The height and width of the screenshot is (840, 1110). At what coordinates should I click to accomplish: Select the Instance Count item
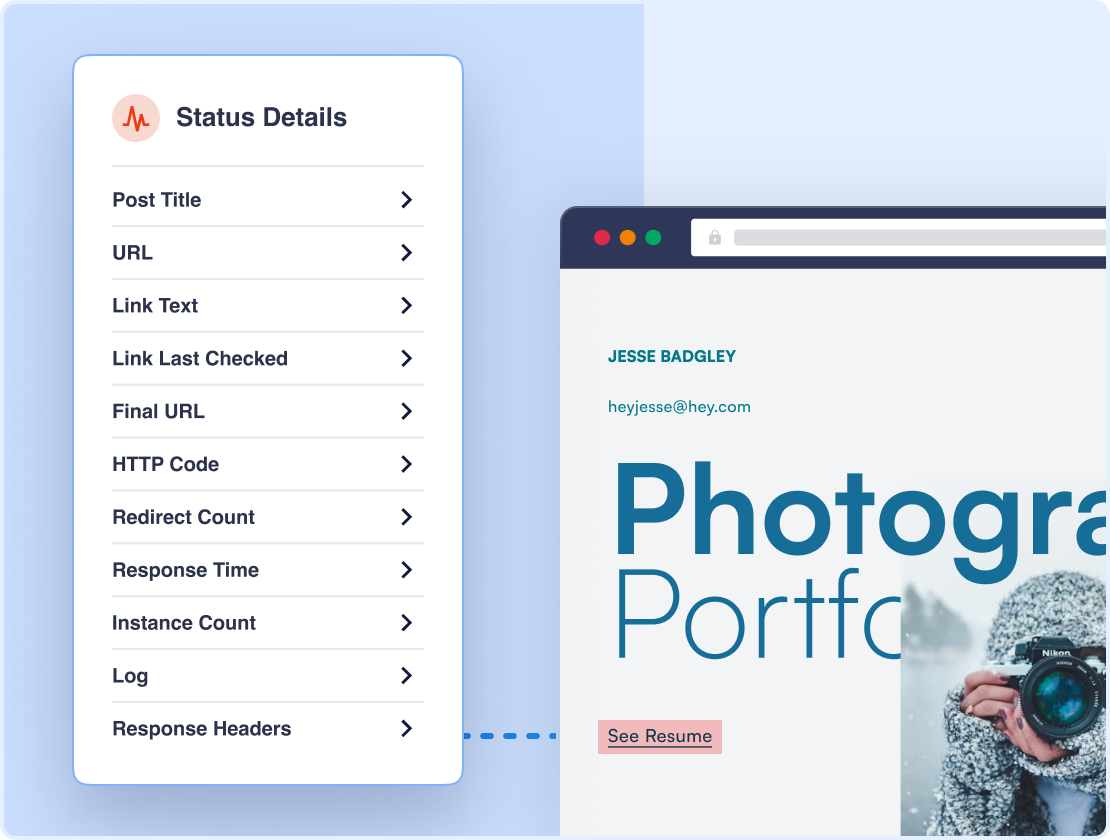(184, 623)
